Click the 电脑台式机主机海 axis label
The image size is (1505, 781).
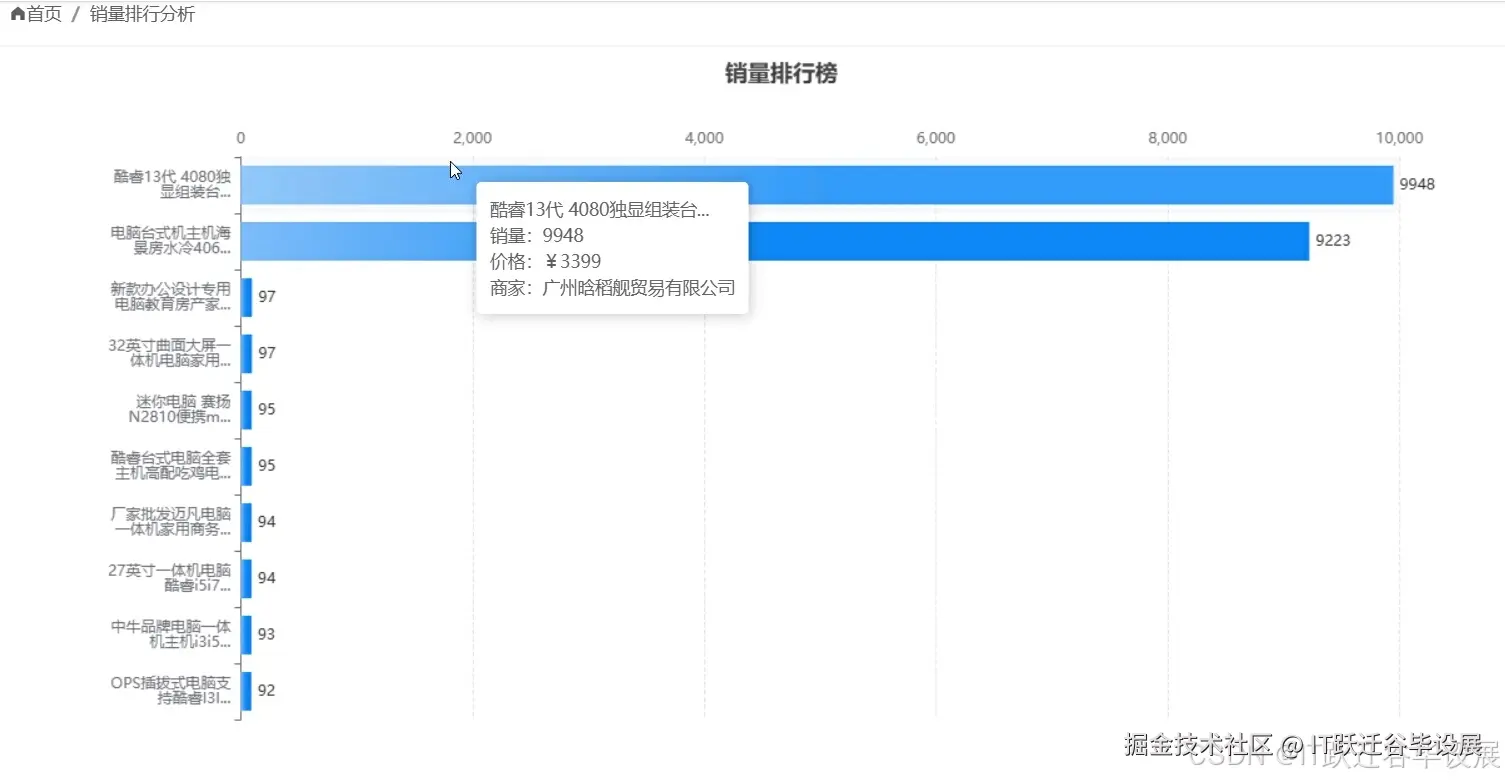pyautogui.click(x=171, y=241)
